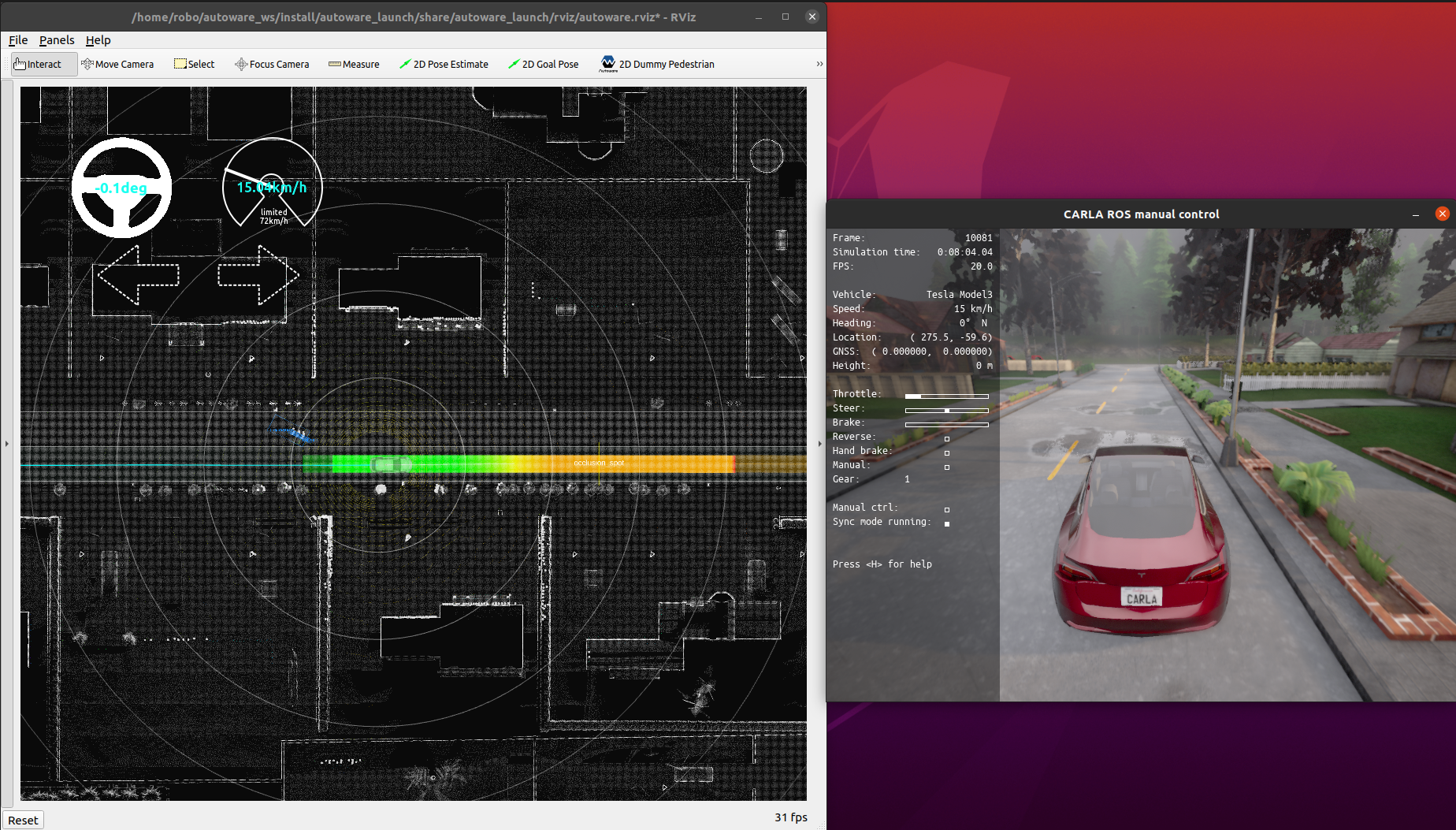Select the 2D Pose Estimate tool
Screen dimensions: 1456x830
(x=444, y=65)
